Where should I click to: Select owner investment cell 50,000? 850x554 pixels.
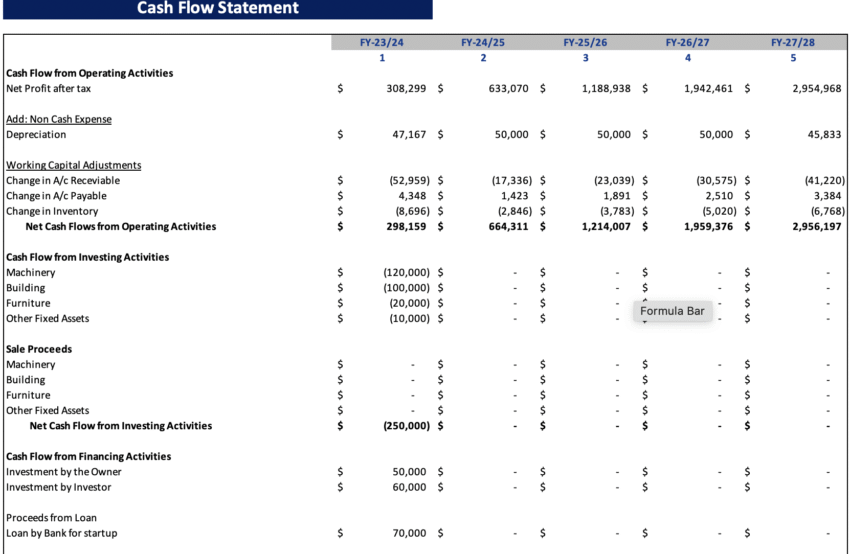(409, 472)
